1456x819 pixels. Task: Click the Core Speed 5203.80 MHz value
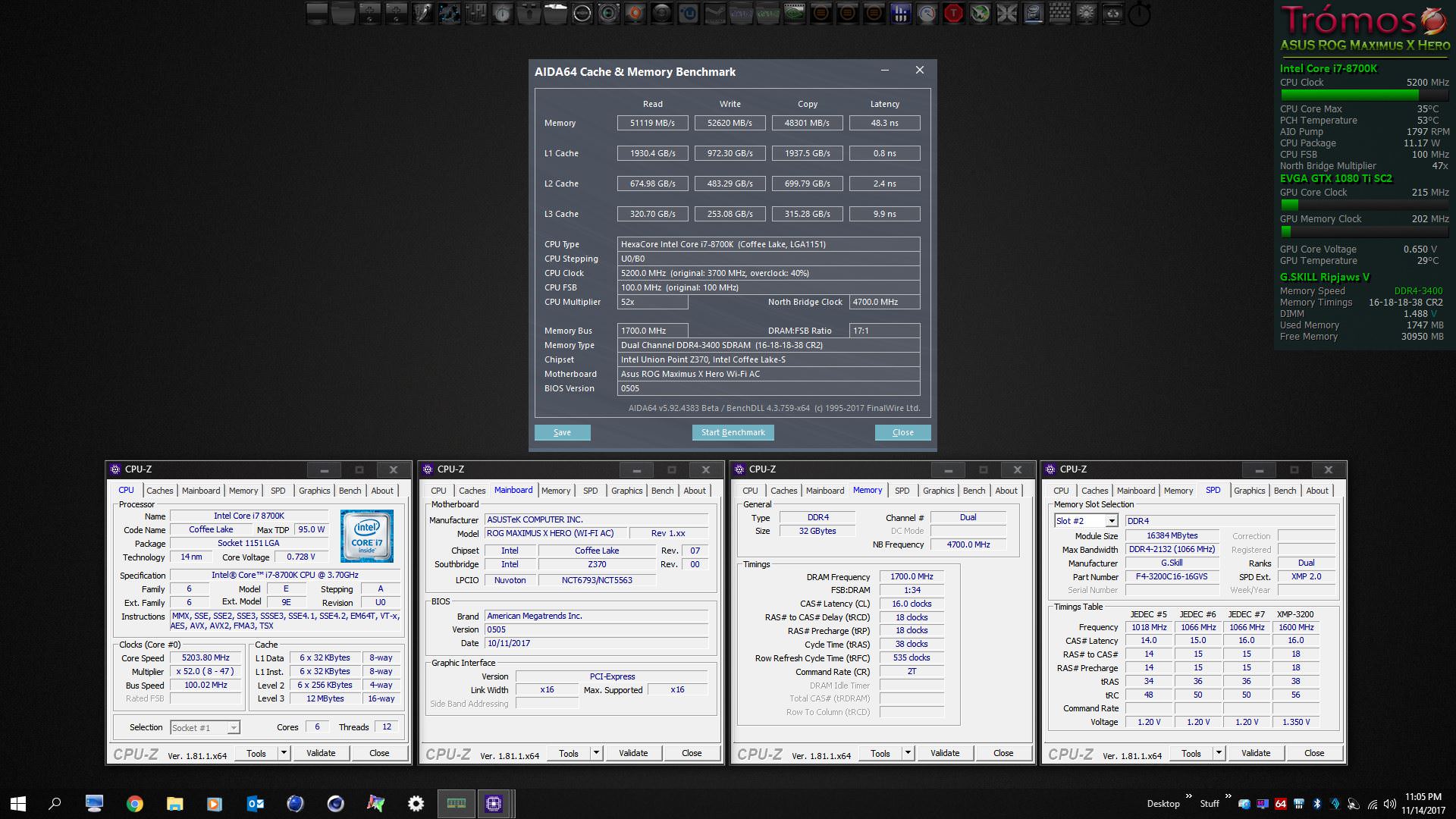pos(206,657)
